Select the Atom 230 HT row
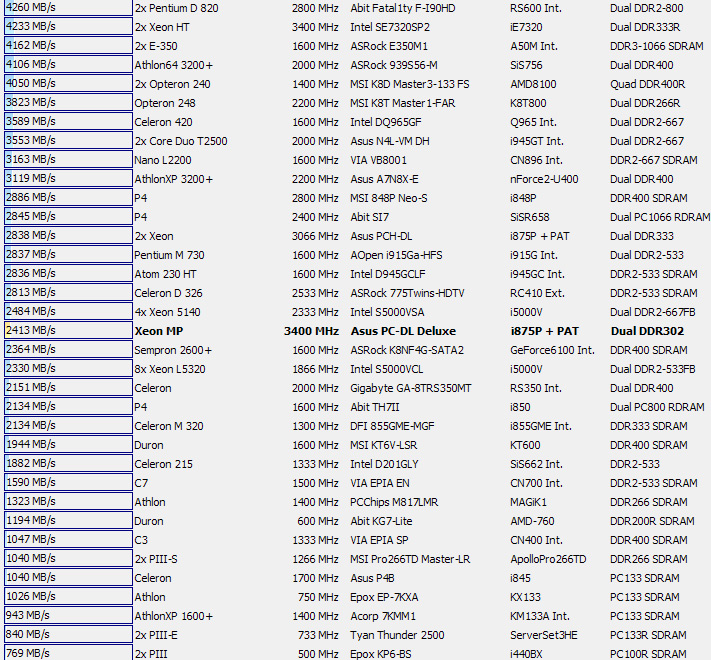711x660 pixels. click(165, 274)
